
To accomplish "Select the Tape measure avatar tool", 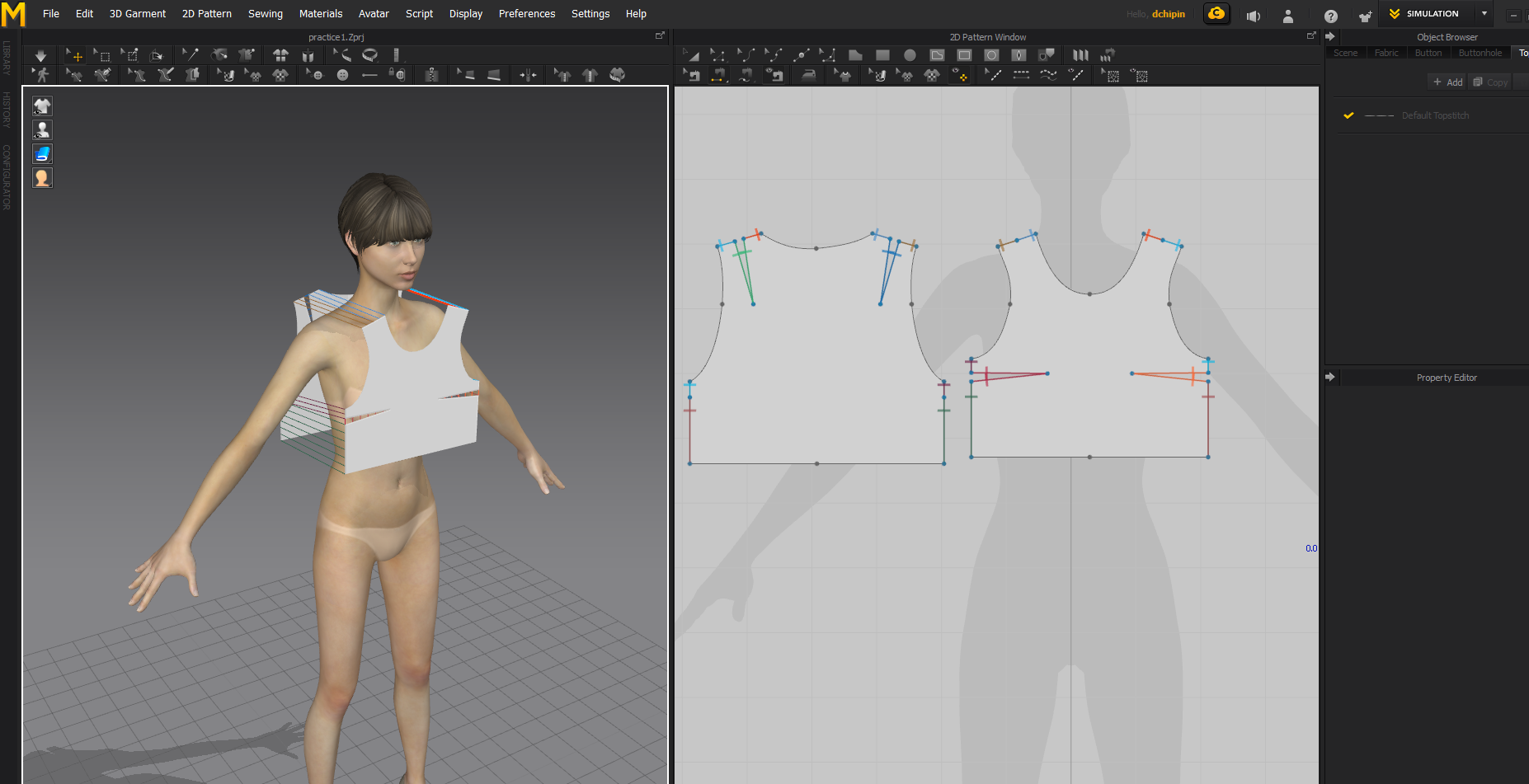I will tap(370, 55).
